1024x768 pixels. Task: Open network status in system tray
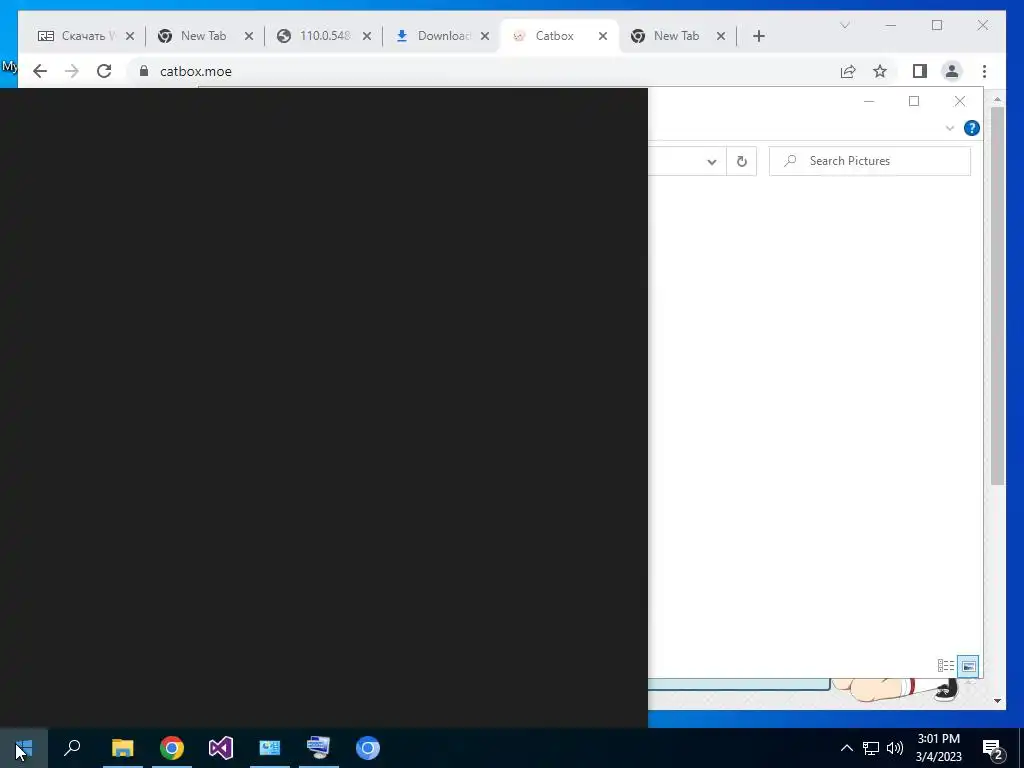click(871, 748)
